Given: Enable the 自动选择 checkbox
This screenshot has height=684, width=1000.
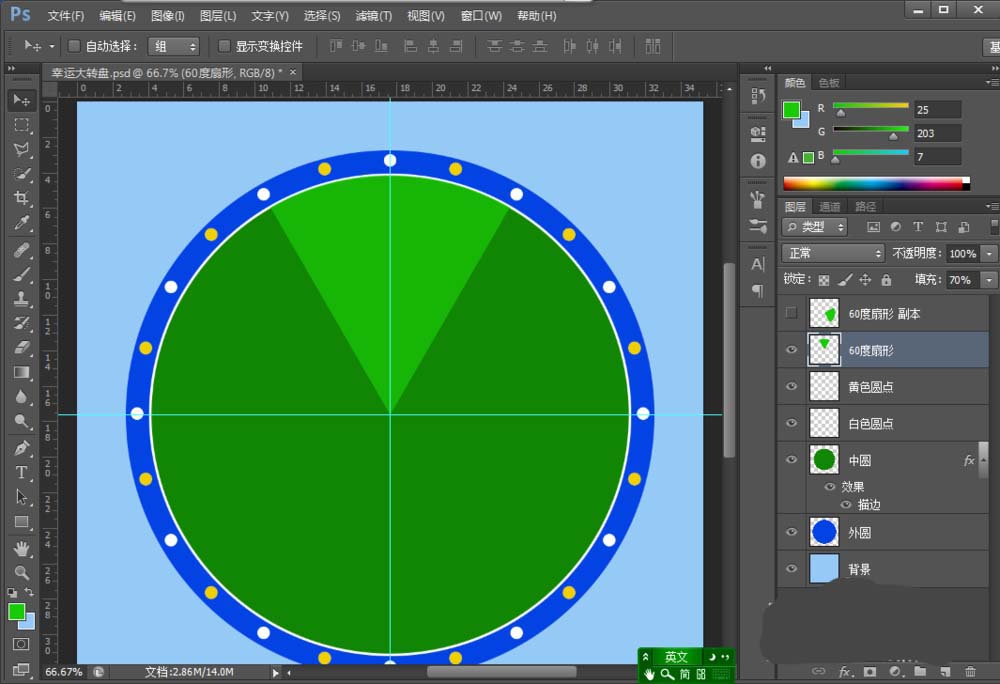Looking at the screenshot, I should [74, 46].
